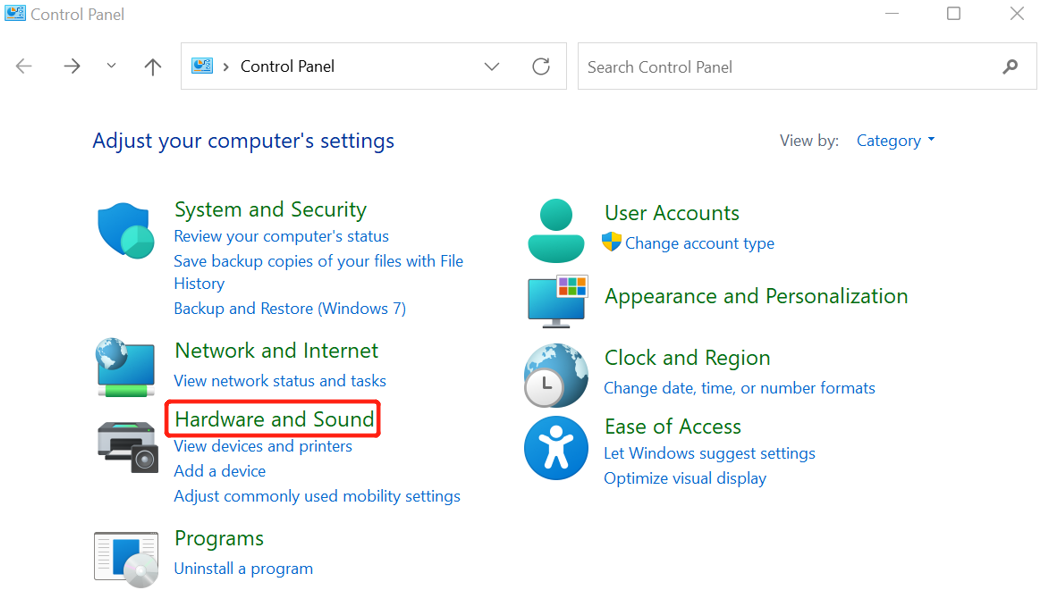Open Appearance and Personalization heading
Screen dimensions: 1042x593
(x=756, y=296)
